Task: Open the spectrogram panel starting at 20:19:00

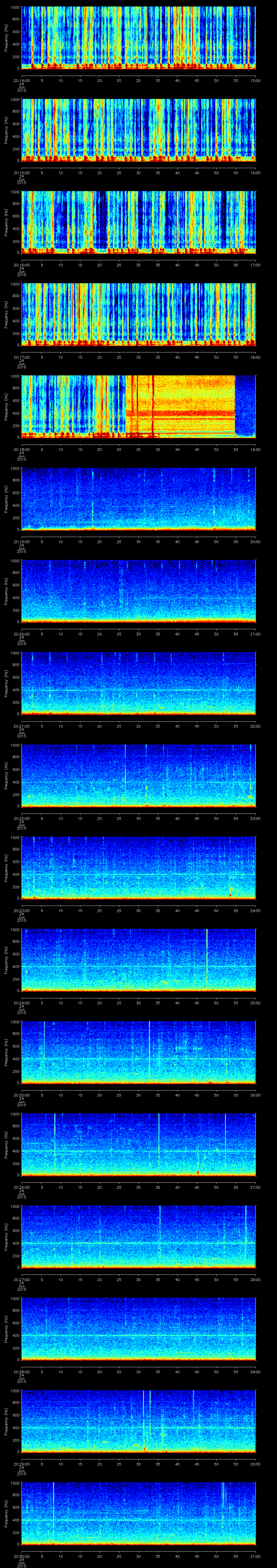Action: [x=139, y=499]
